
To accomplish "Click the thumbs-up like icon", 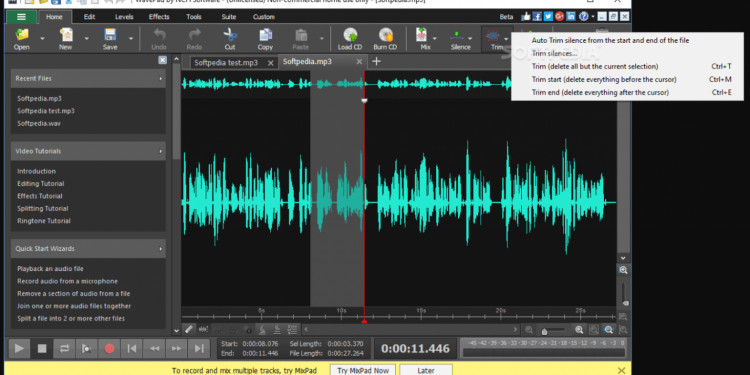I will [526, 16].
